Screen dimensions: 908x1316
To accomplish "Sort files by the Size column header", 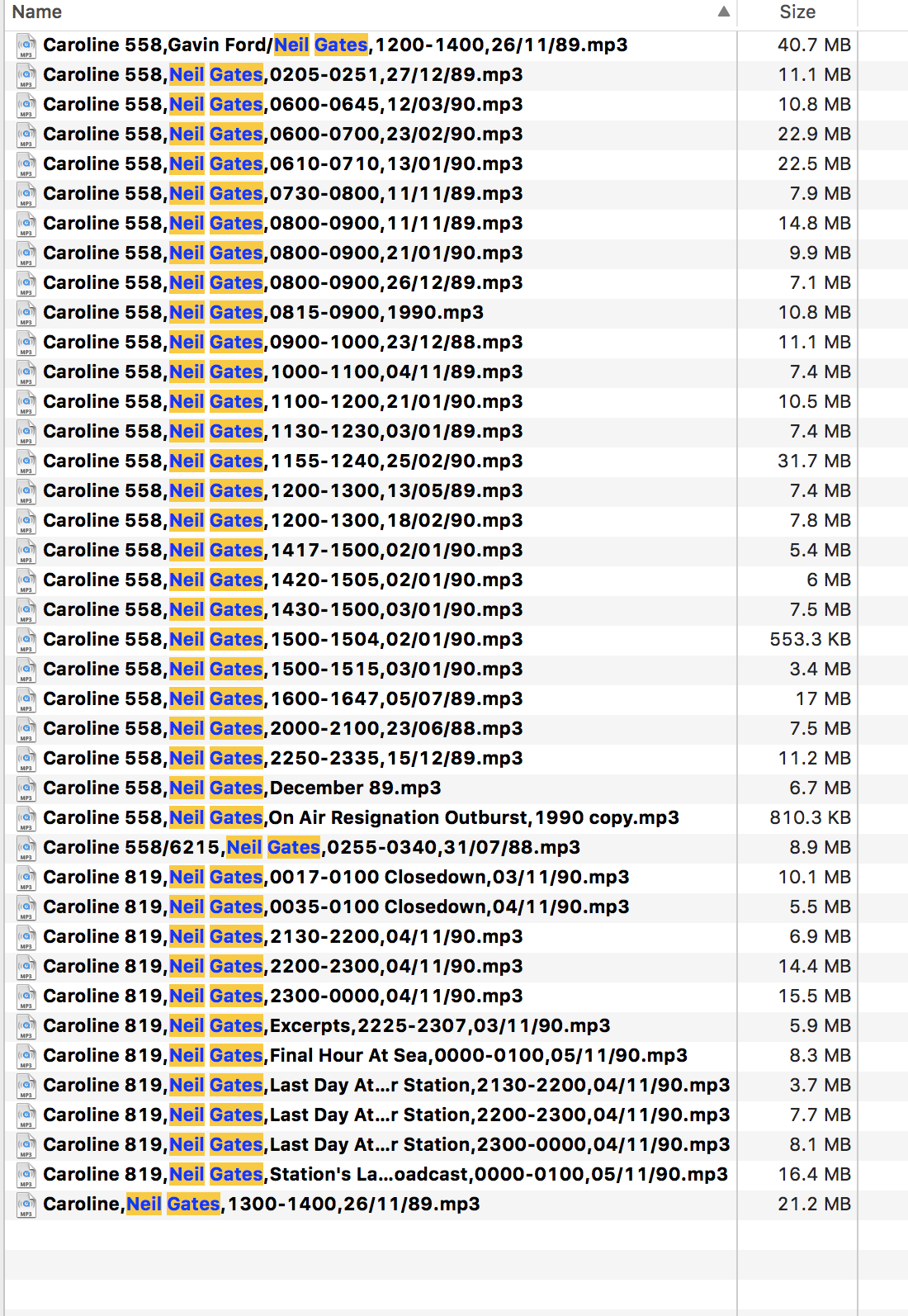I will (797, 12).
